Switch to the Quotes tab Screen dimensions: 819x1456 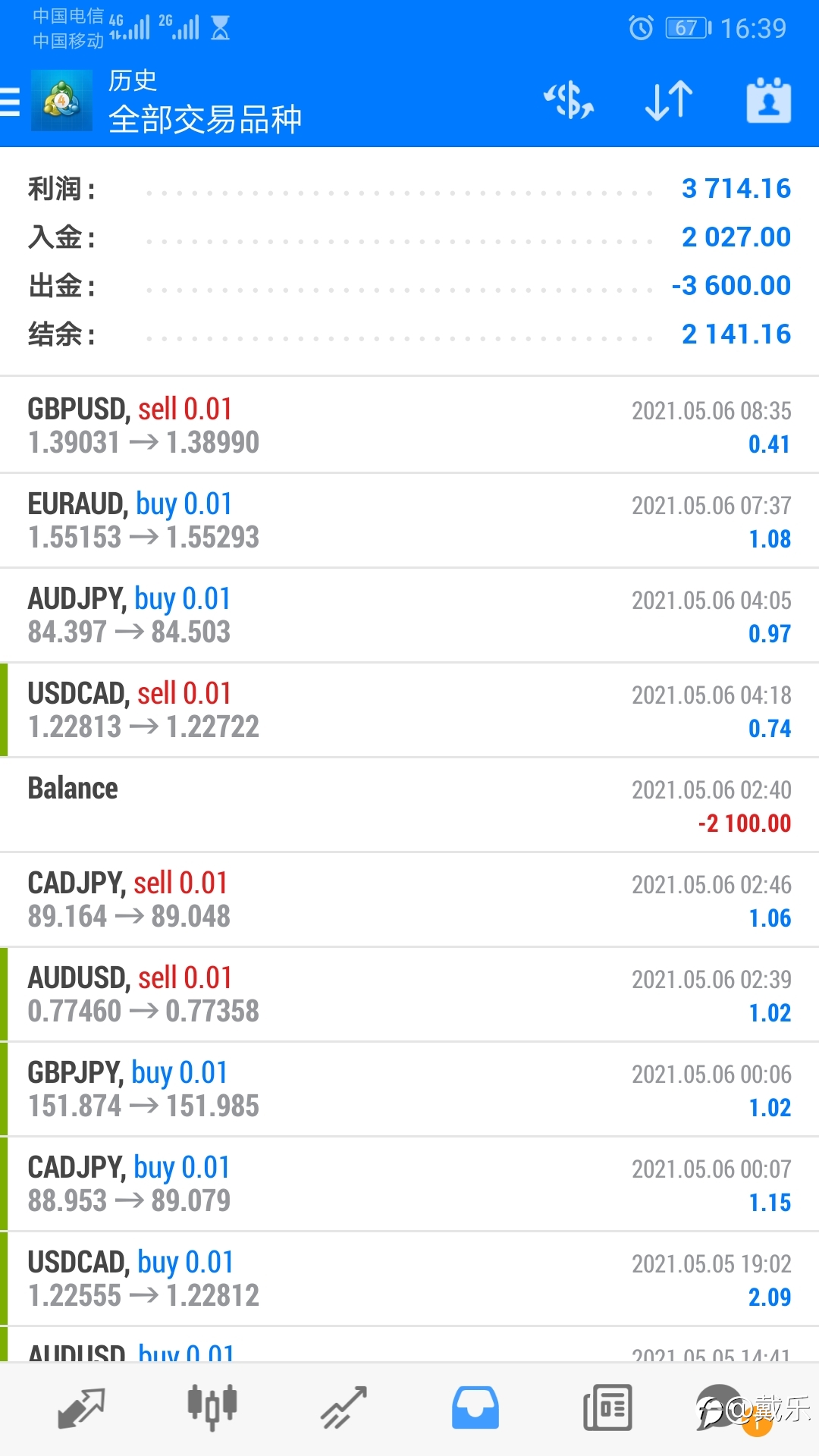click(x=81, y=1408)
